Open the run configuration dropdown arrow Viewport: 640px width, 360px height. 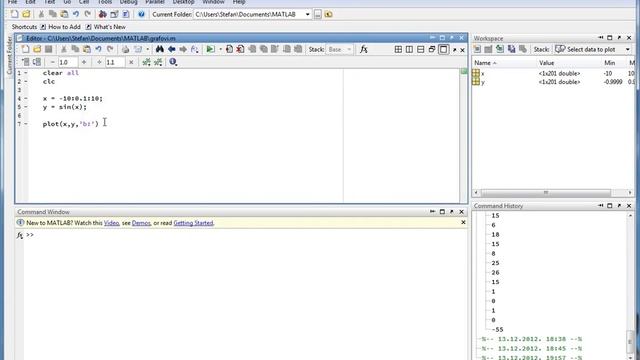(220, 49)
